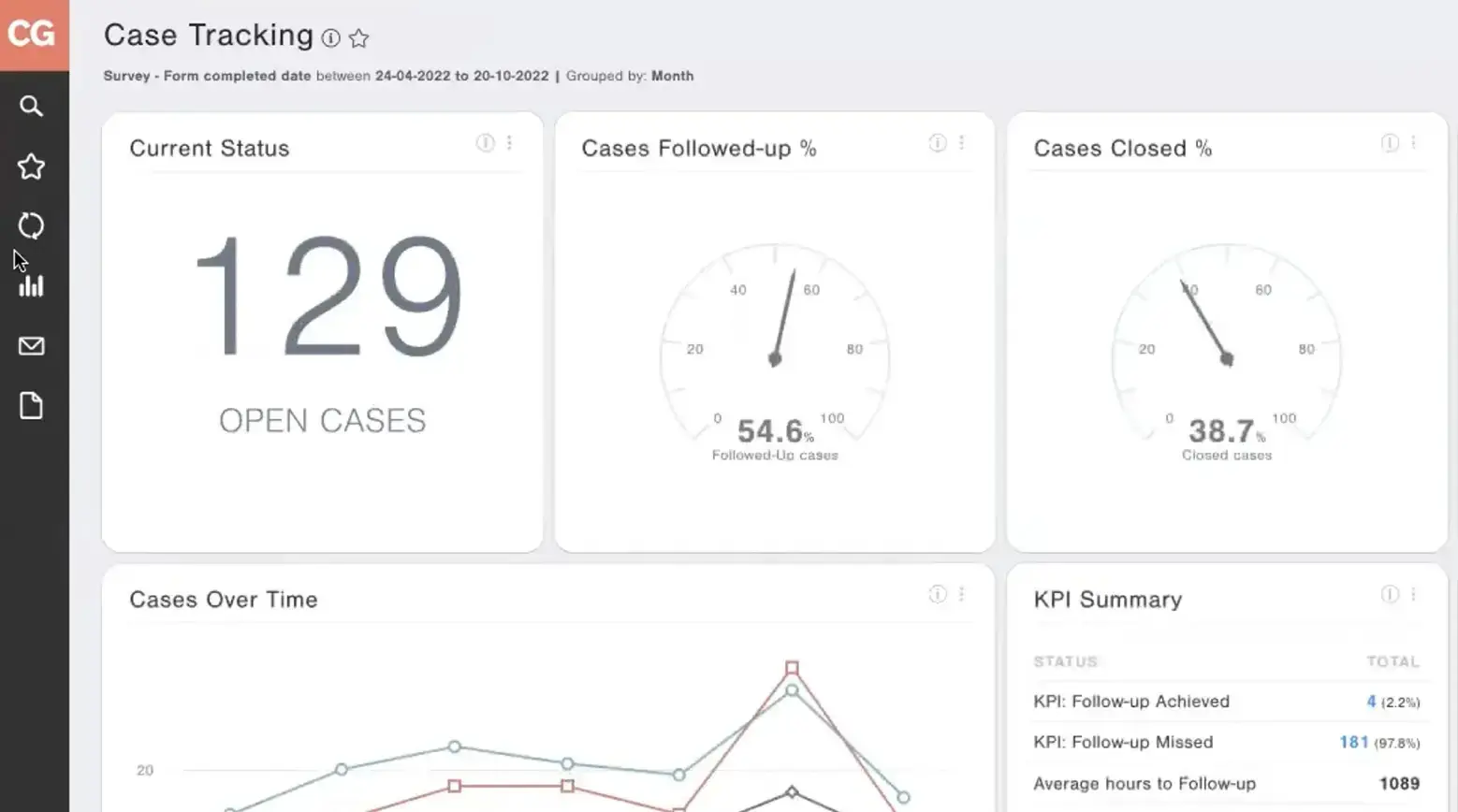Image resolution: width=1458 pixels, height=812 pixels.
Task: Click the OPEN CASES label
Action: coord(322,421)
